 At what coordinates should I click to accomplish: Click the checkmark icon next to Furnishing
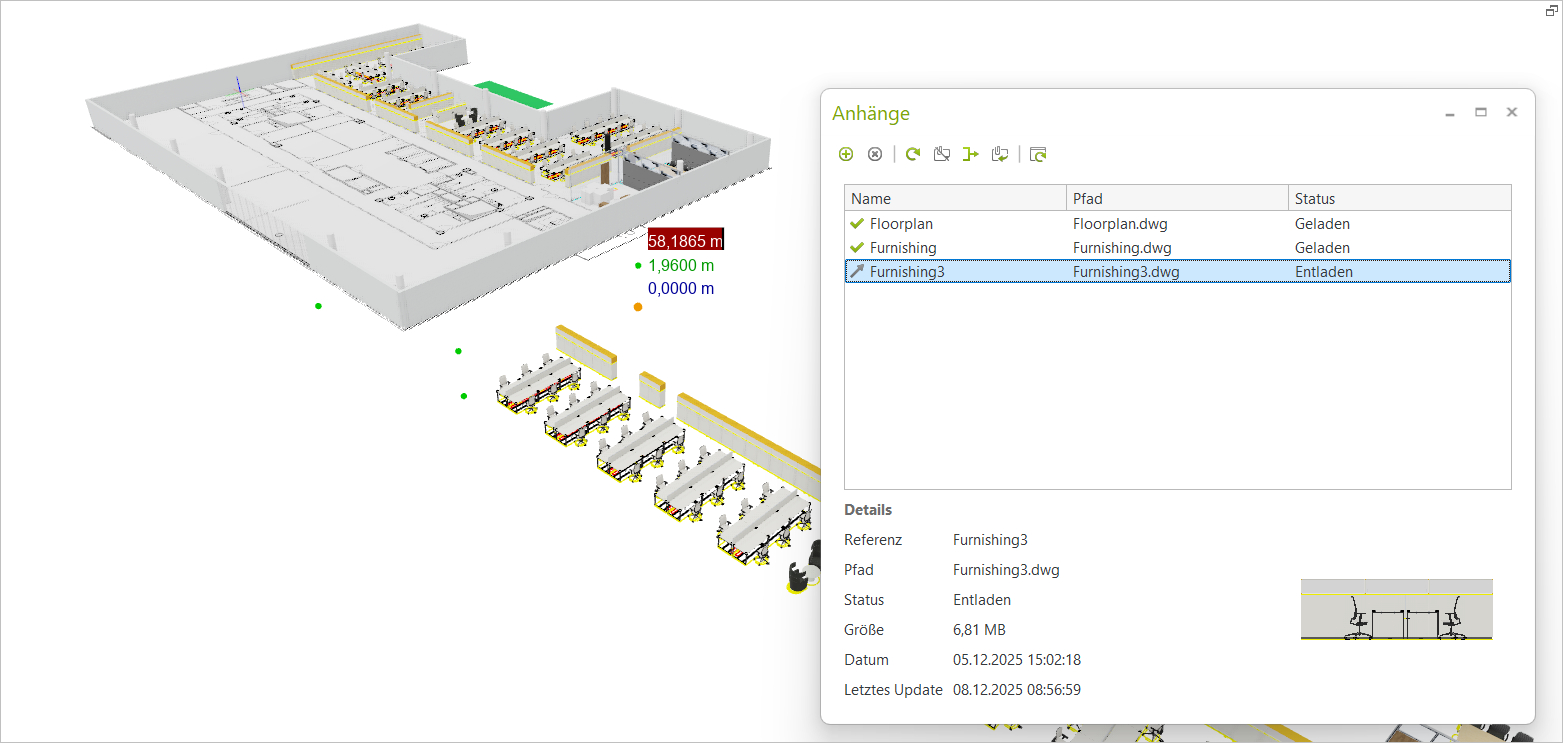[856, 247]
